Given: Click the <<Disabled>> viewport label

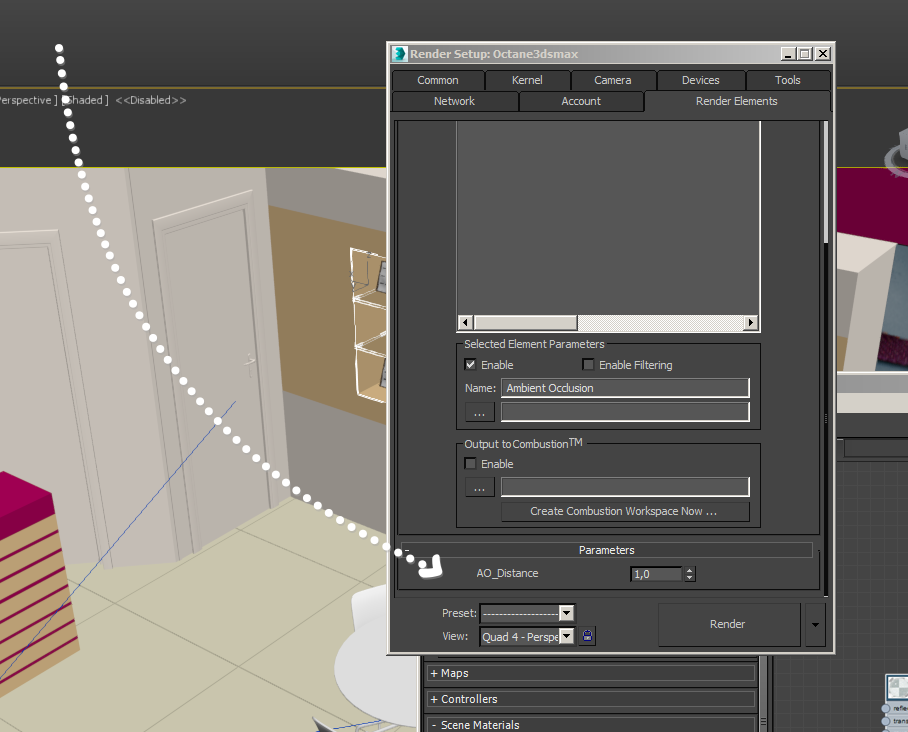Looking at the screenshot, I should [151, 100].
